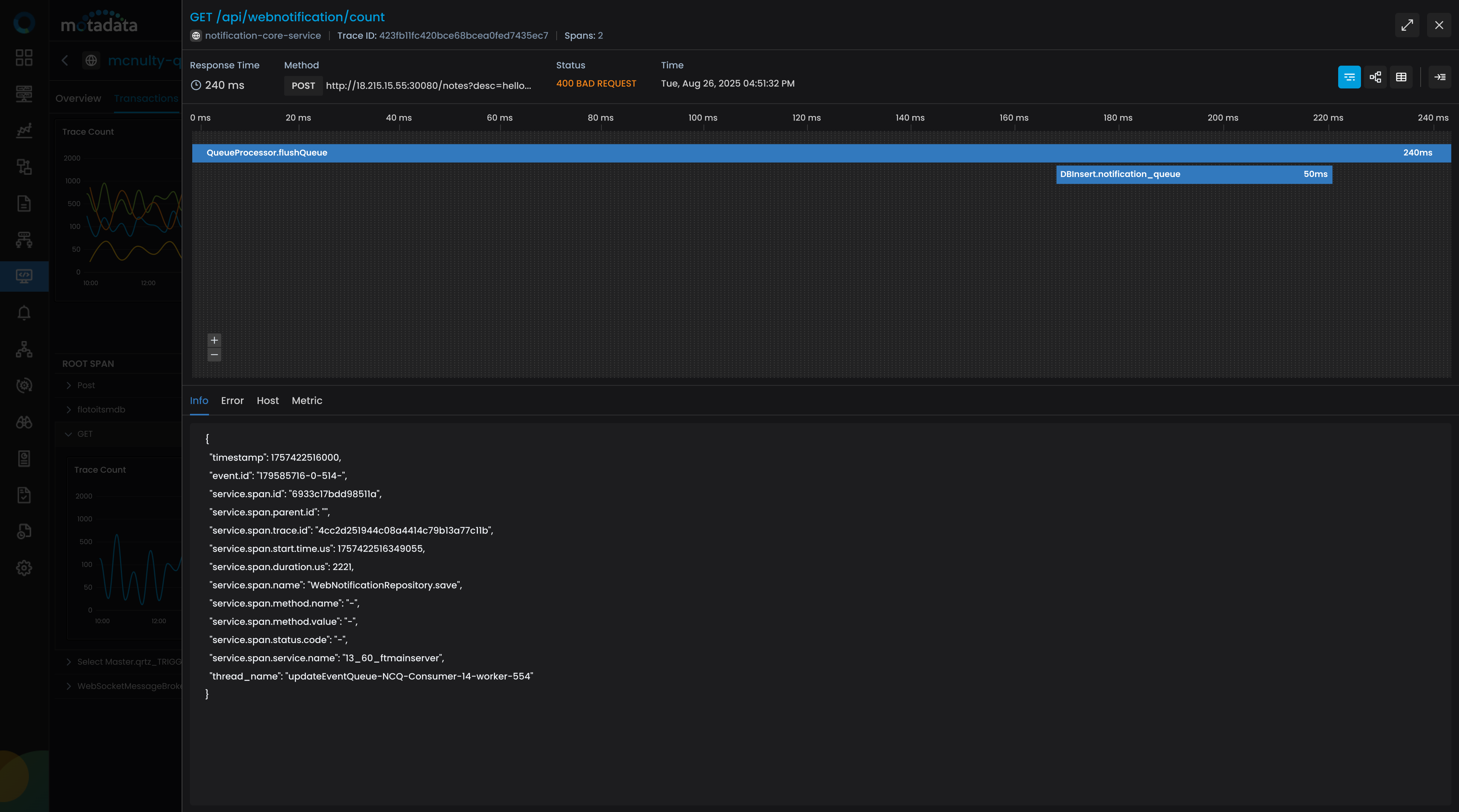Open the alerts bell icon in the sidebar
This screenshot has height=812, width=1459.
pyautogui.click(x=24, y=313)
